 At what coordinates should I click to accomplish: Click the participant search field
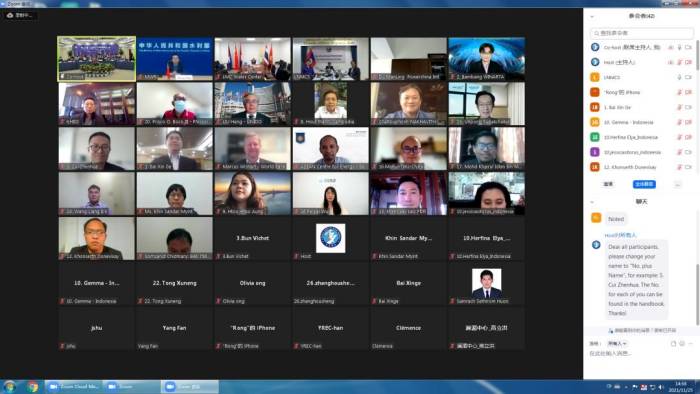tap(642, 33)
